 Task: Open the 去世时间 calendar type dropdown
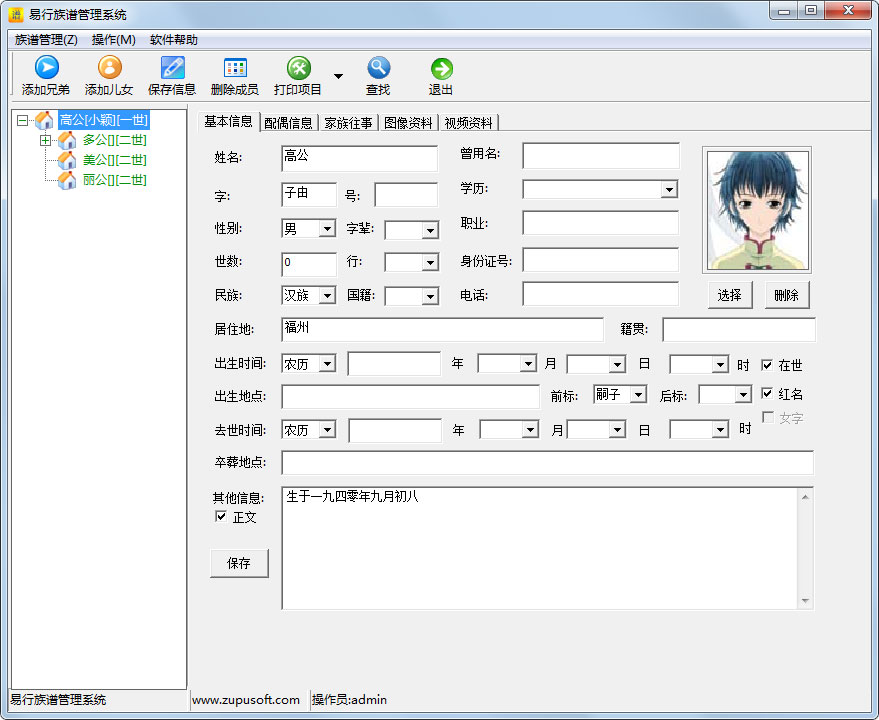(x=327, y=430)
